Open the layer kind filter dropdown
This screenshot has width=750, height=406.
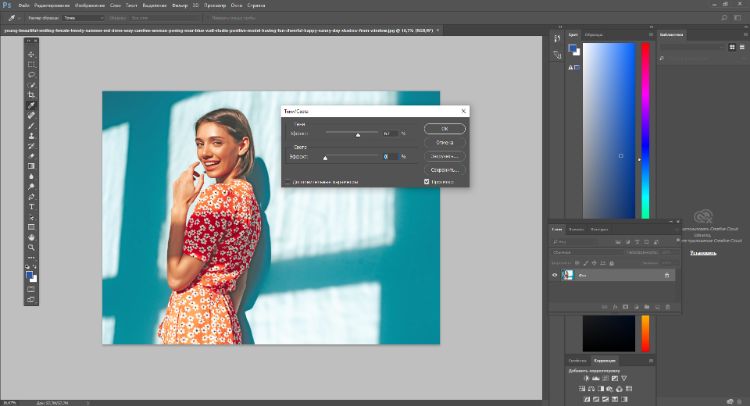575,242
